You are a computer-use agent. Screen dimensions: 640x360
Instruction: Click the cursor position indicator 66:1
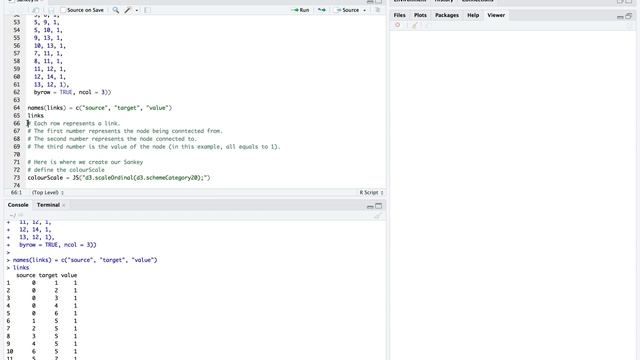pos(16,192)
